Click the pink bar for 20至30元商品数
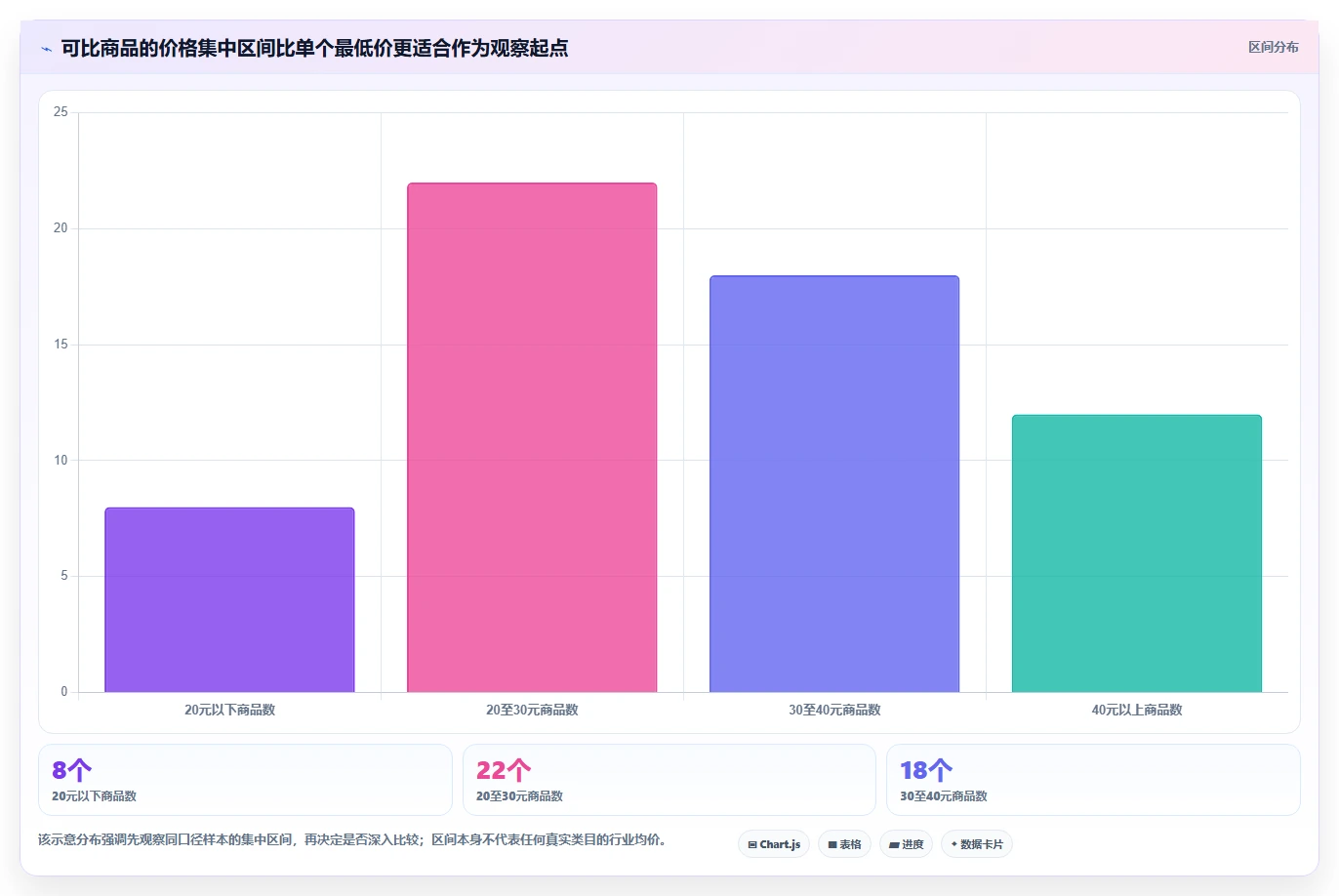Screen dimensions: 1339x896 532,437
